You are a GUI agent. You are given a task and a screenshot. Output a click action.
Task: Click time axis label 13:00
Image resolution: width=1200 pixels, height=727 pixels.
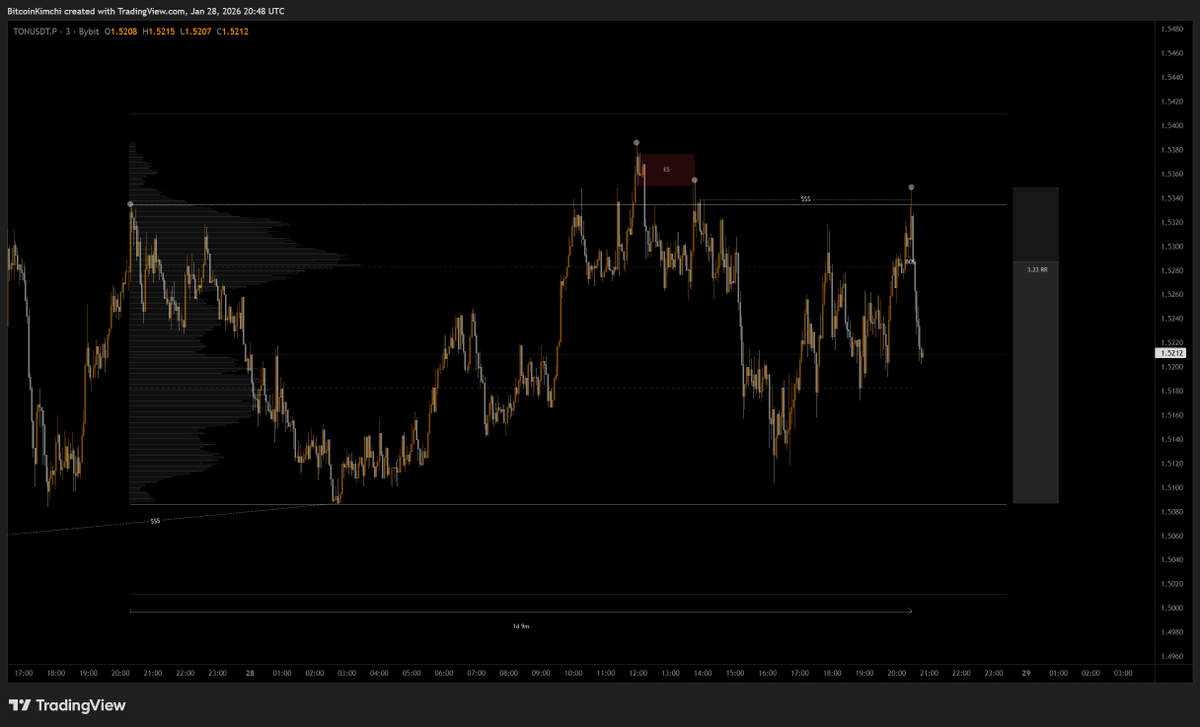click(670, 673)
